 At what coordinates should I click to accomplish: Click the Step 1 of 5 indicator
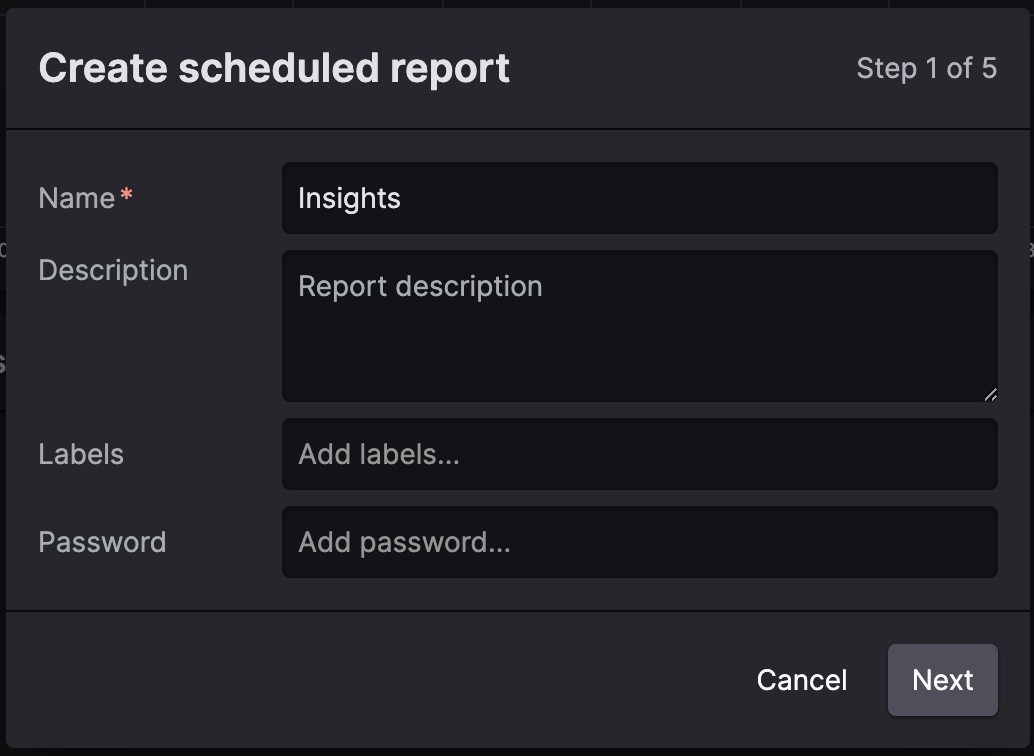[926, 68]
